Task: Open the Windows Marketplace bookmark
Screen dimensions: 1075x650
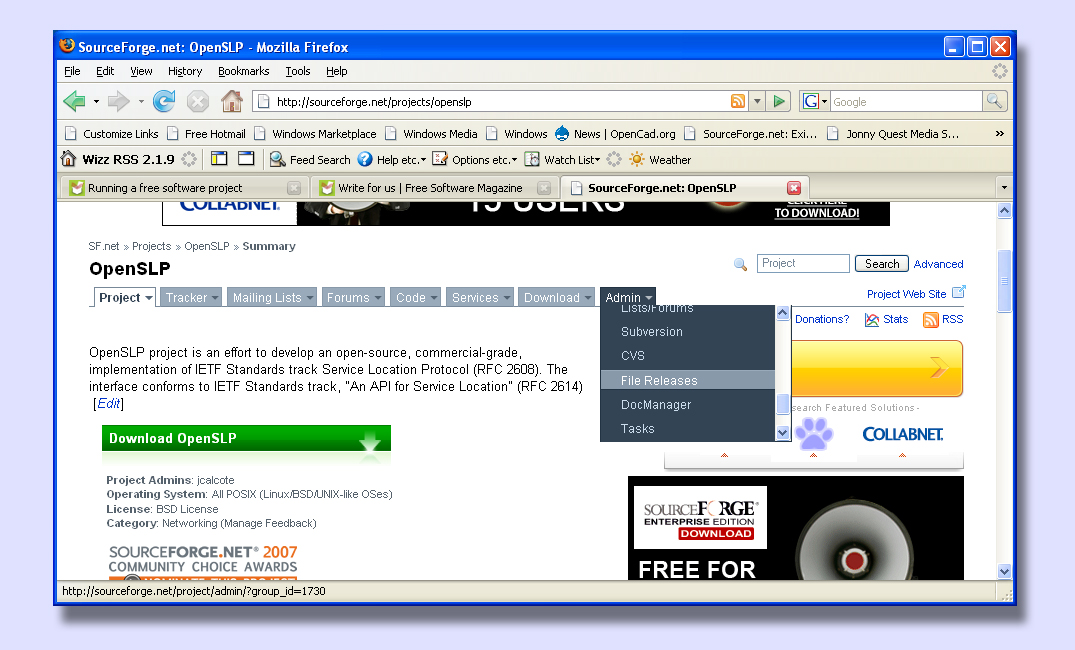Action: (x=315, y=134)
